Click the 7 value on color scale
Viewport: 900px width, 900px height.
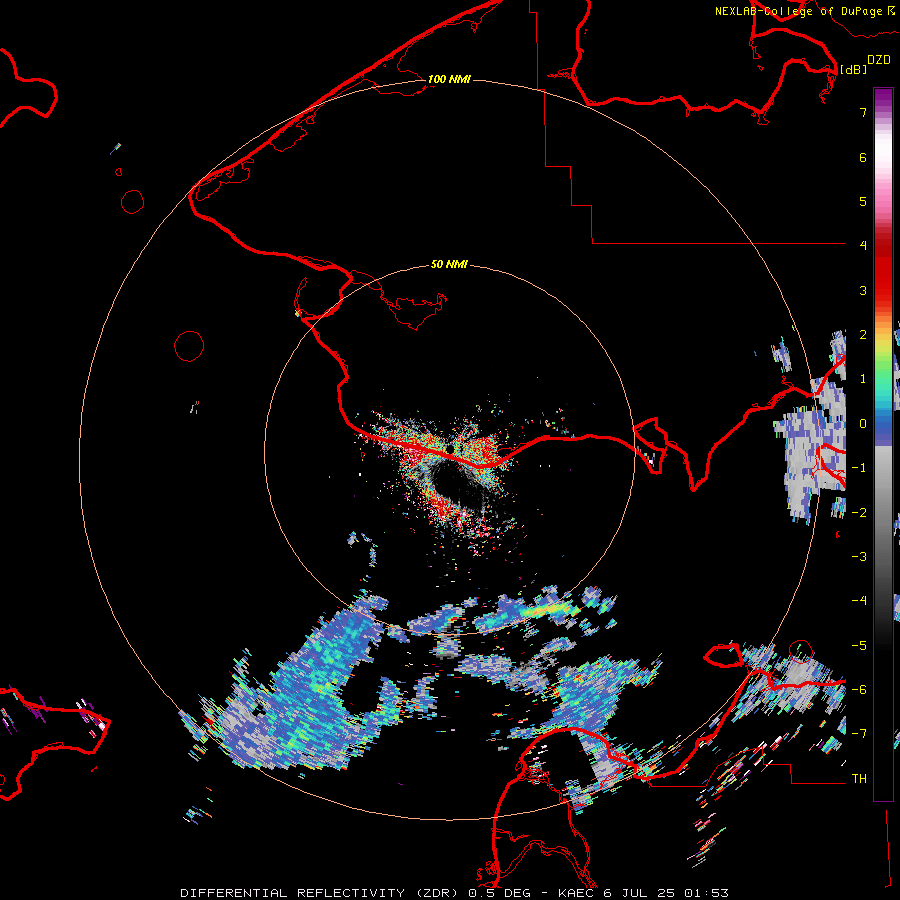(x=863, y=112)
